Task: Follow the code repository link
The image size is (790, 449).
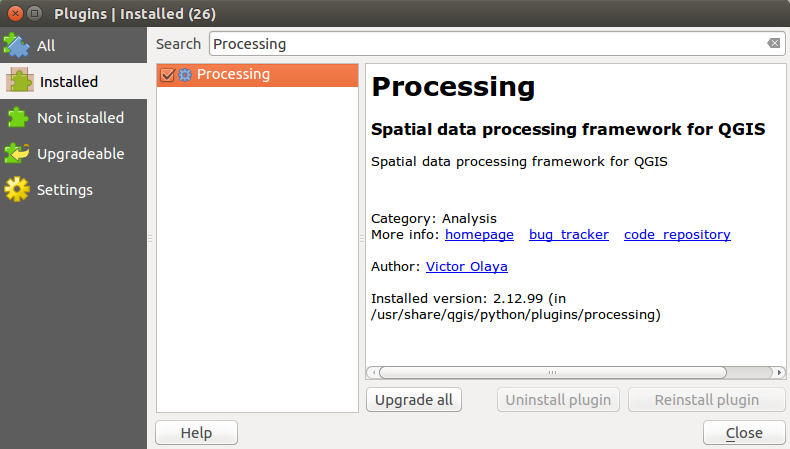Action: coord(677,235)
